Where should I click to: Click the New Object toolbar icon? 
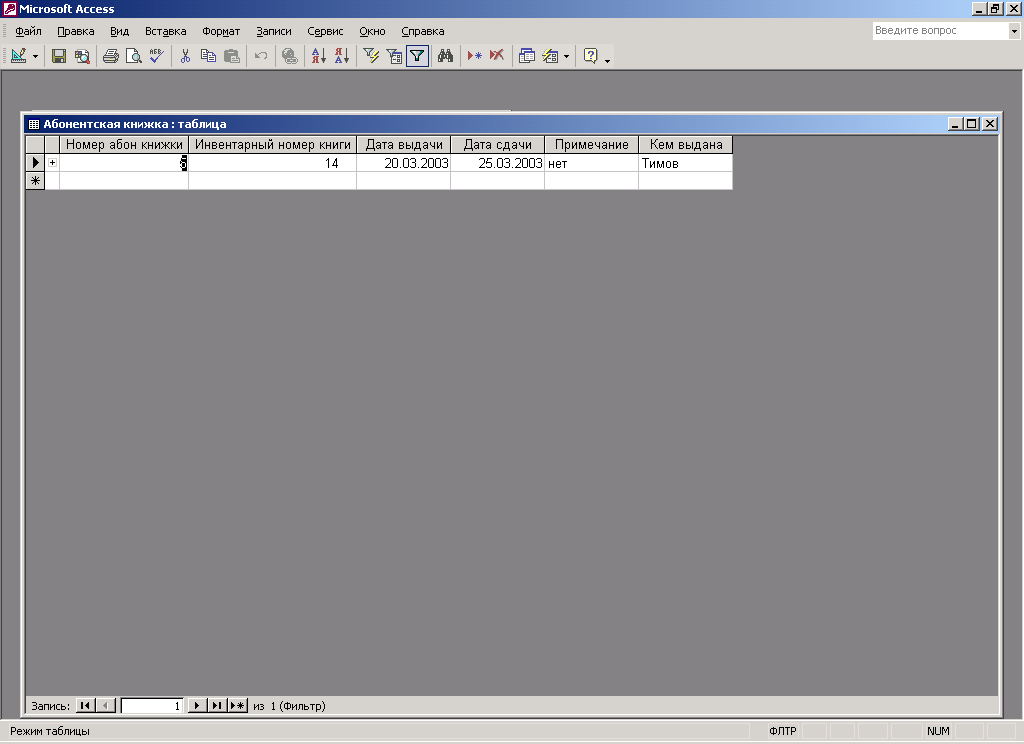[551, 56]
